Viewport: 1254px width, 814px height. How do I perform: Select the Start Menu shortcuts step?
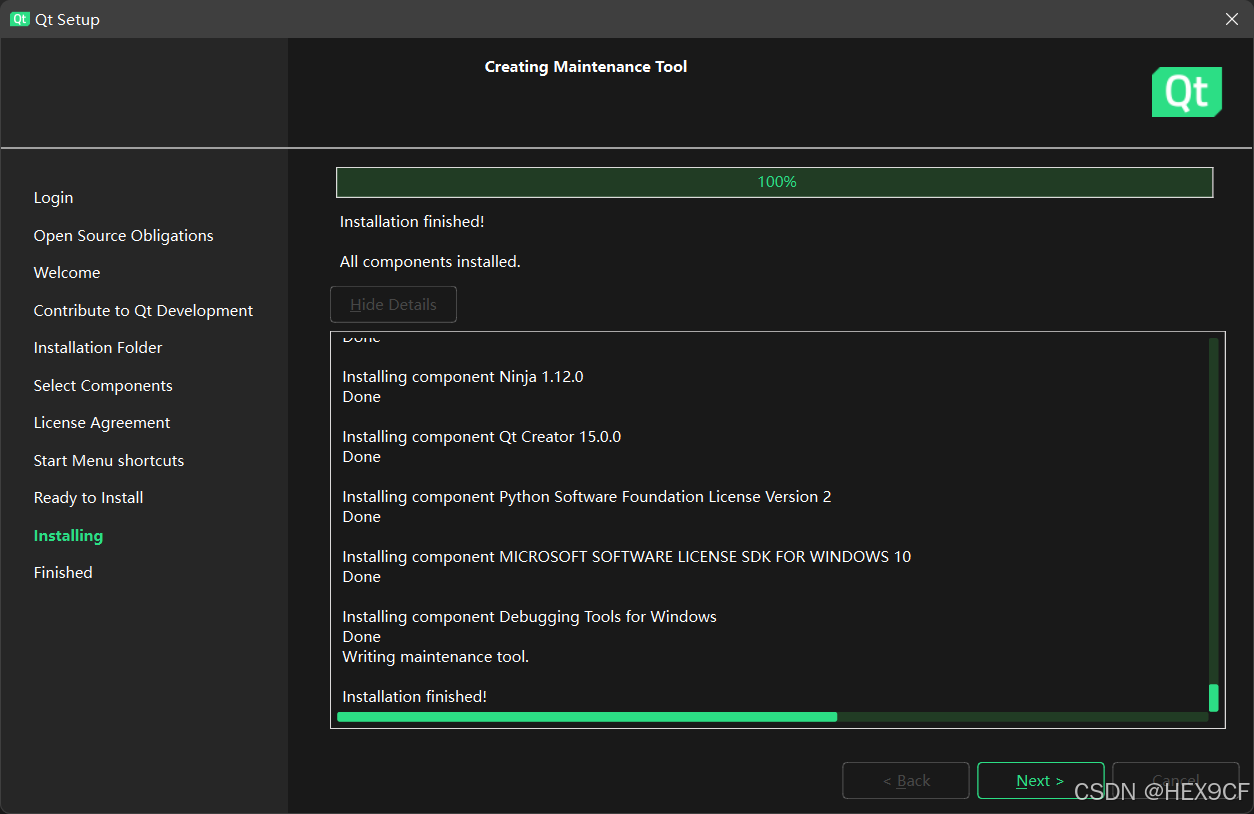[x=109, y=461]
